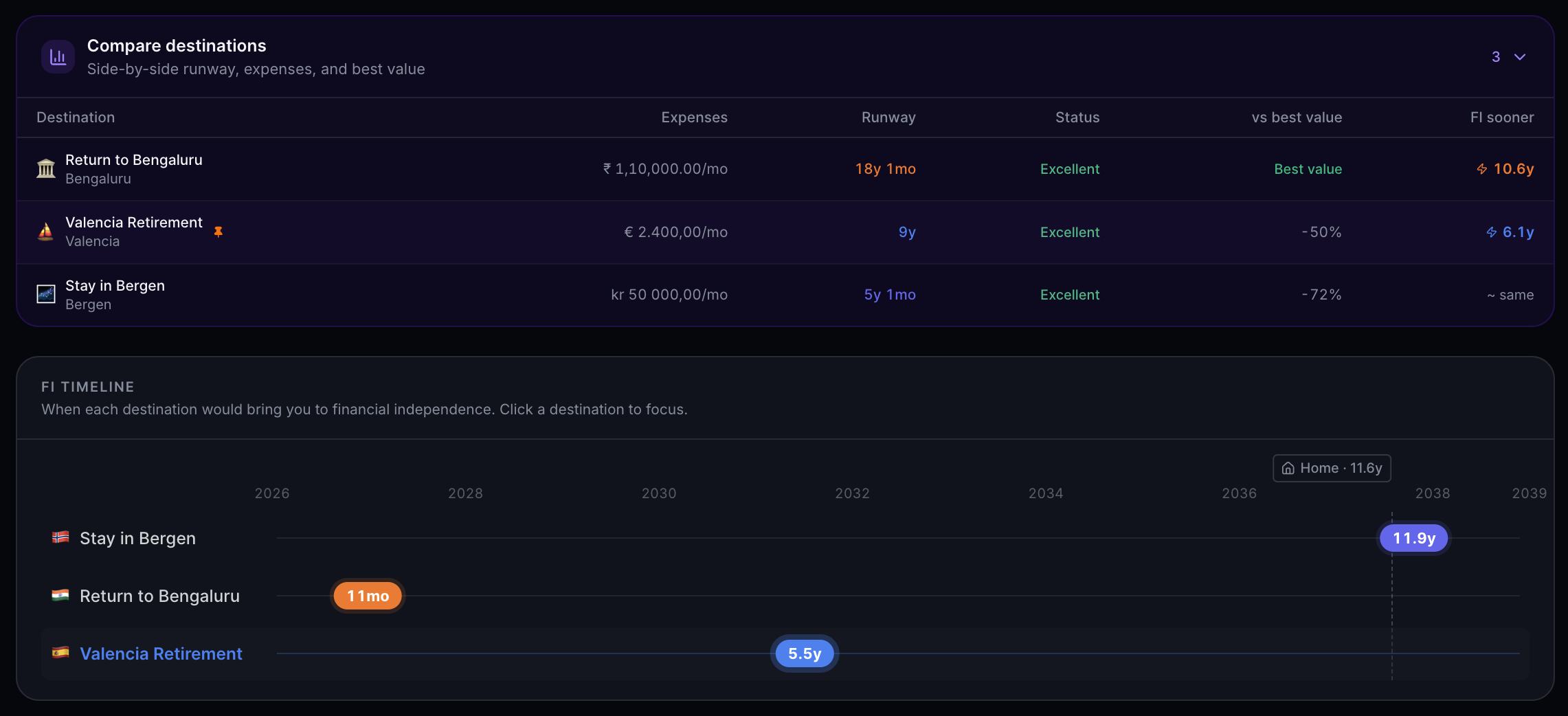Click the 9y runway value

(907, 232)
